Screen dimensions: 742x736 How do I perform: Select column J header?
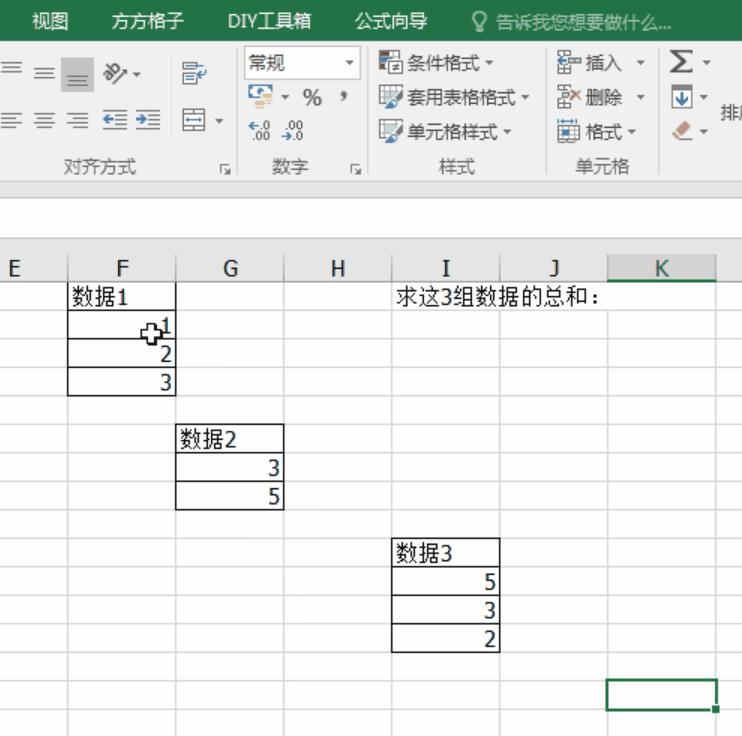(x=554, y=268)
